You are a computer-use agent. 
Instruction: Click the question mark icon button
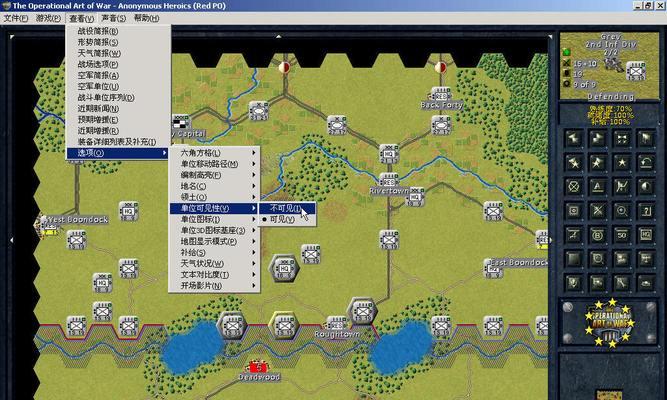[646, 211]
